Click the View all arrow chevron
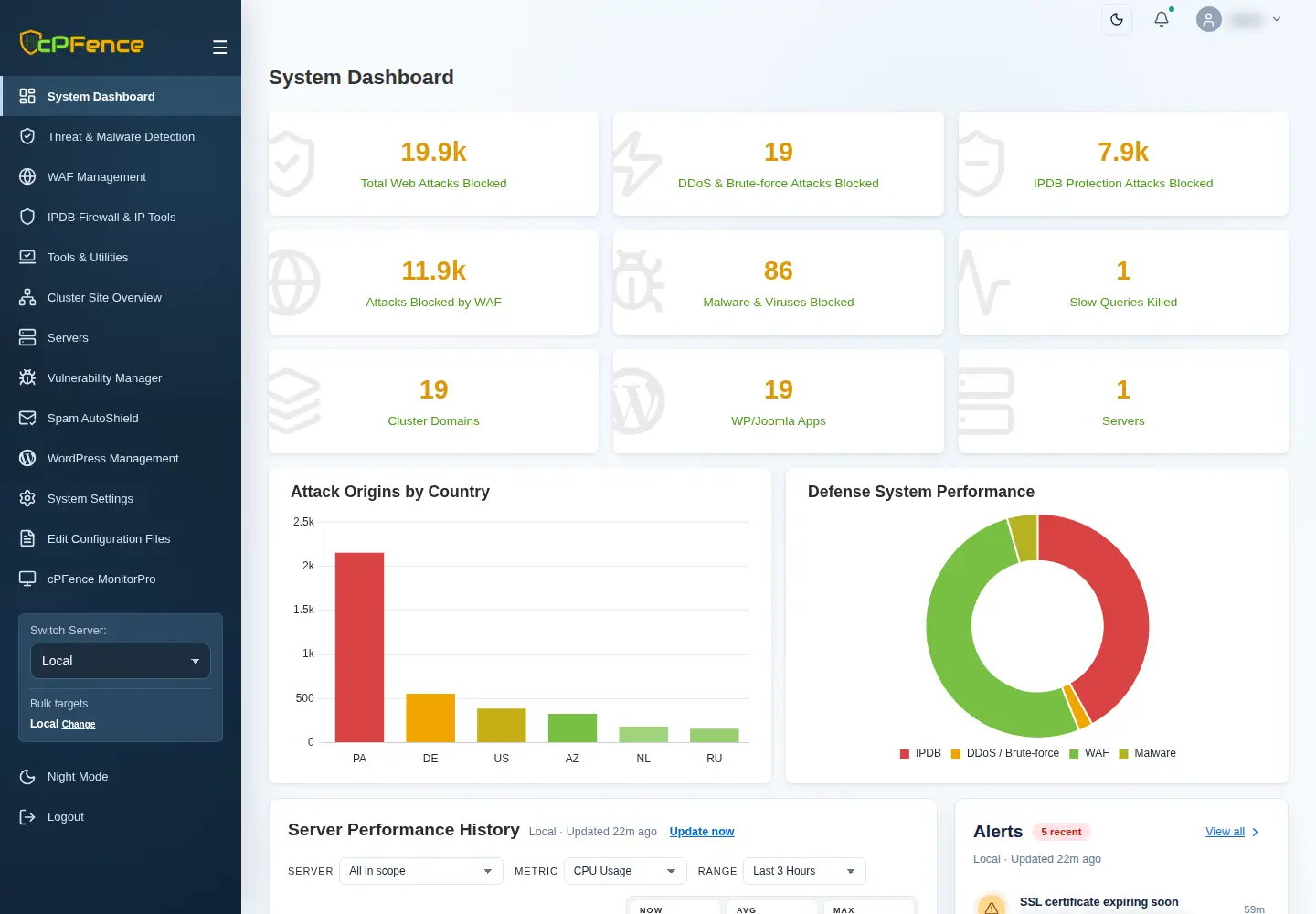 click(x=1256, y=832)
